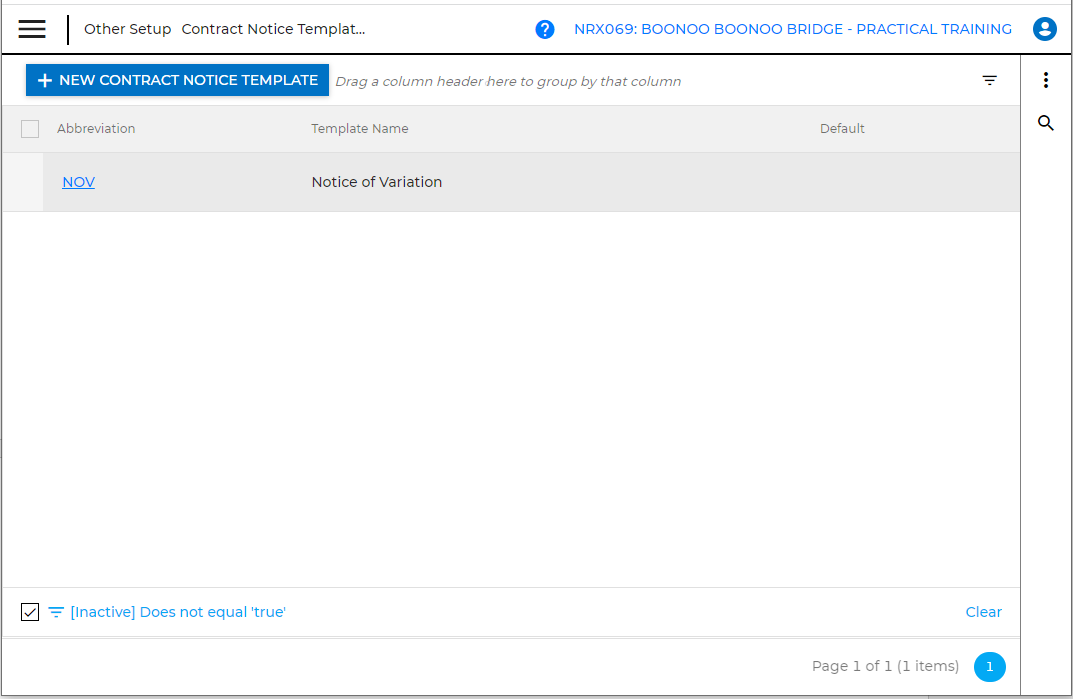This screenshot has height=699, width=1073.
Task: Sort by the Abbreviation column header
Action: coord(96,129)
